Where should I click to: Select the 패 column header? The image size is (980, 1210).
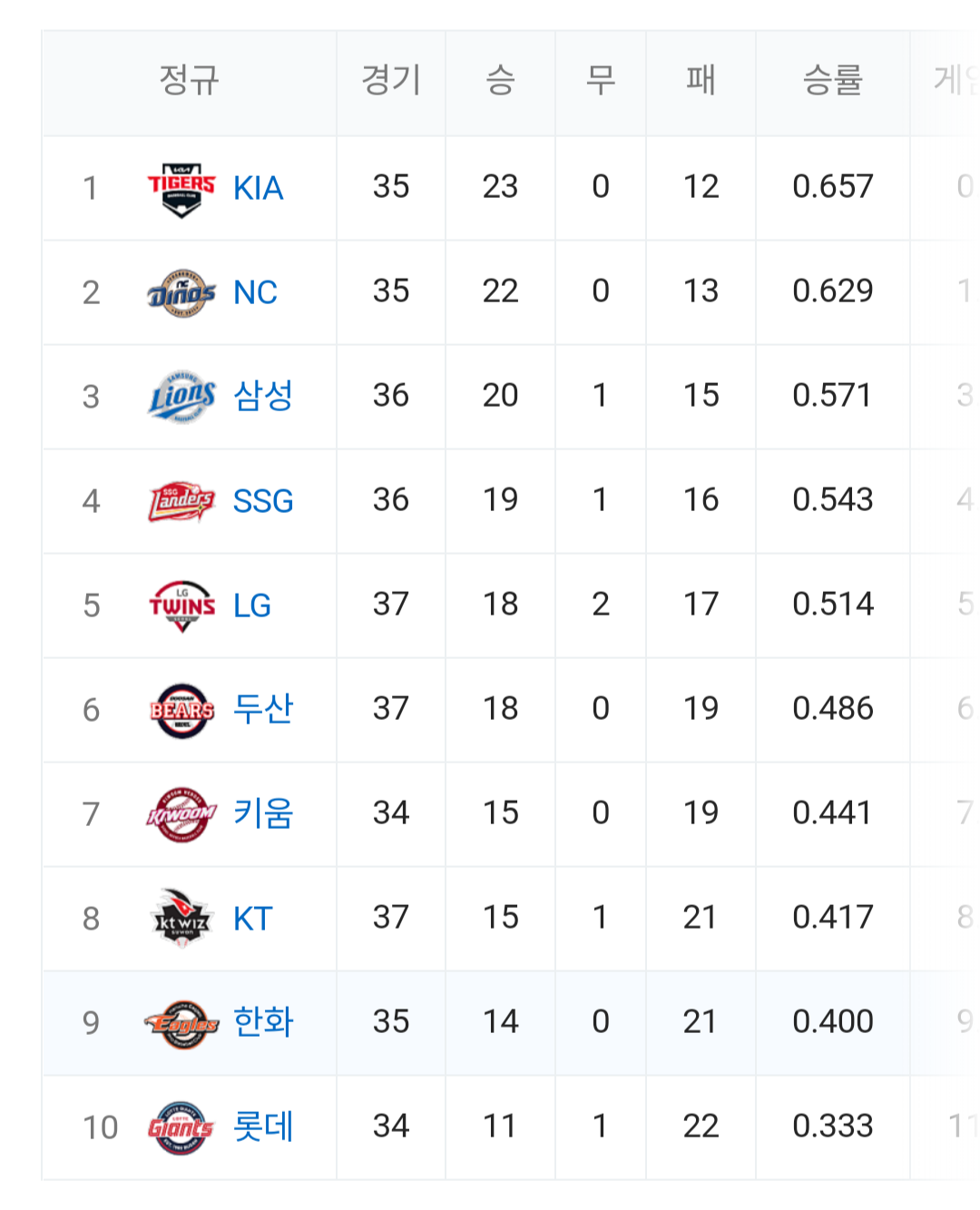[701, 81]
